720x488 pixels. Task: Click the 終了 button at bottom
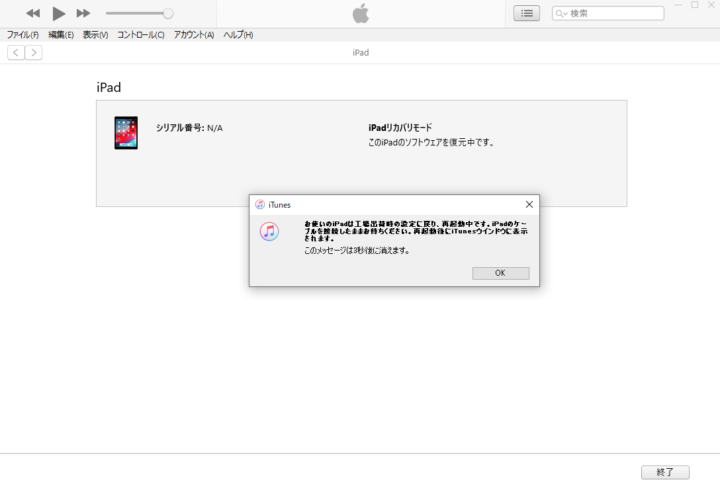pos(665,472)
